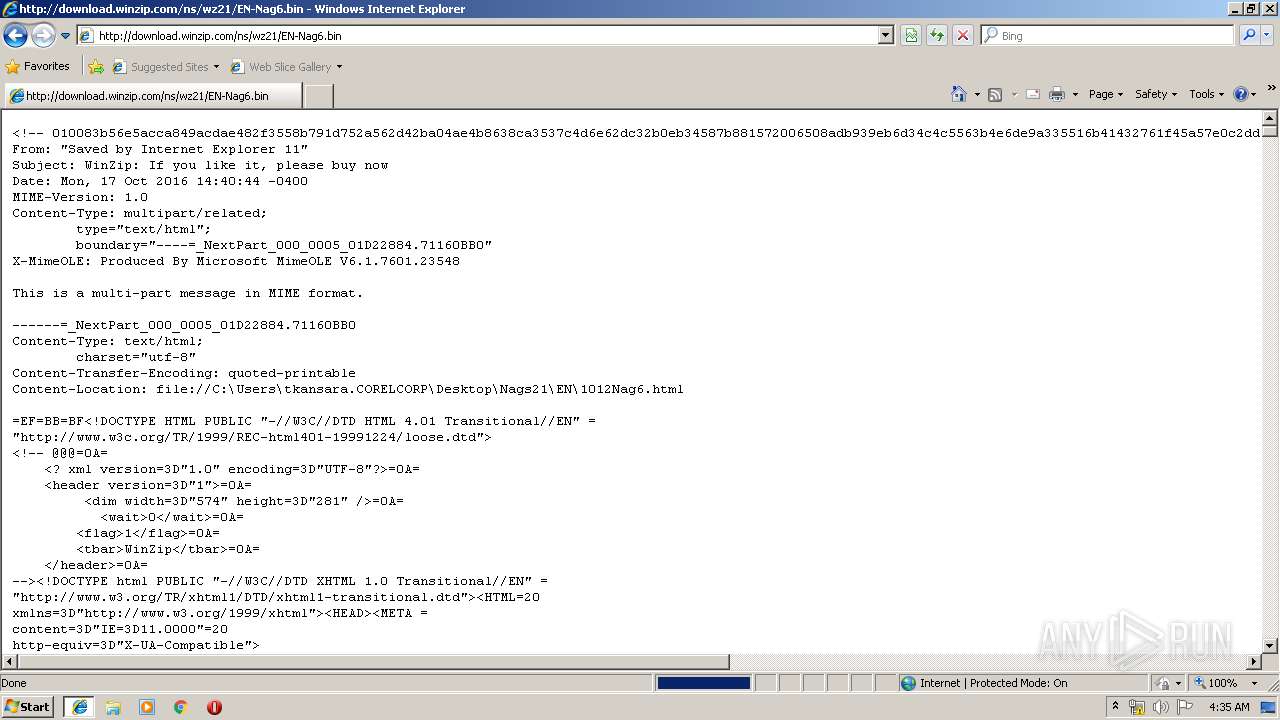Click Internet Explorer taskbar icon
Screen dimensions: 1280x720
click(x=79, y=707)
